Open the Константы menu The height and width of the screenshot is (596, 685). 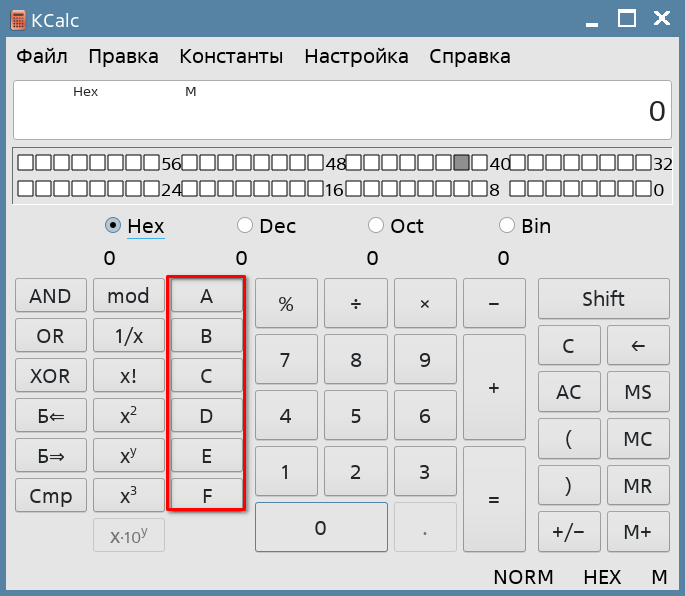[x=231, y=56]
